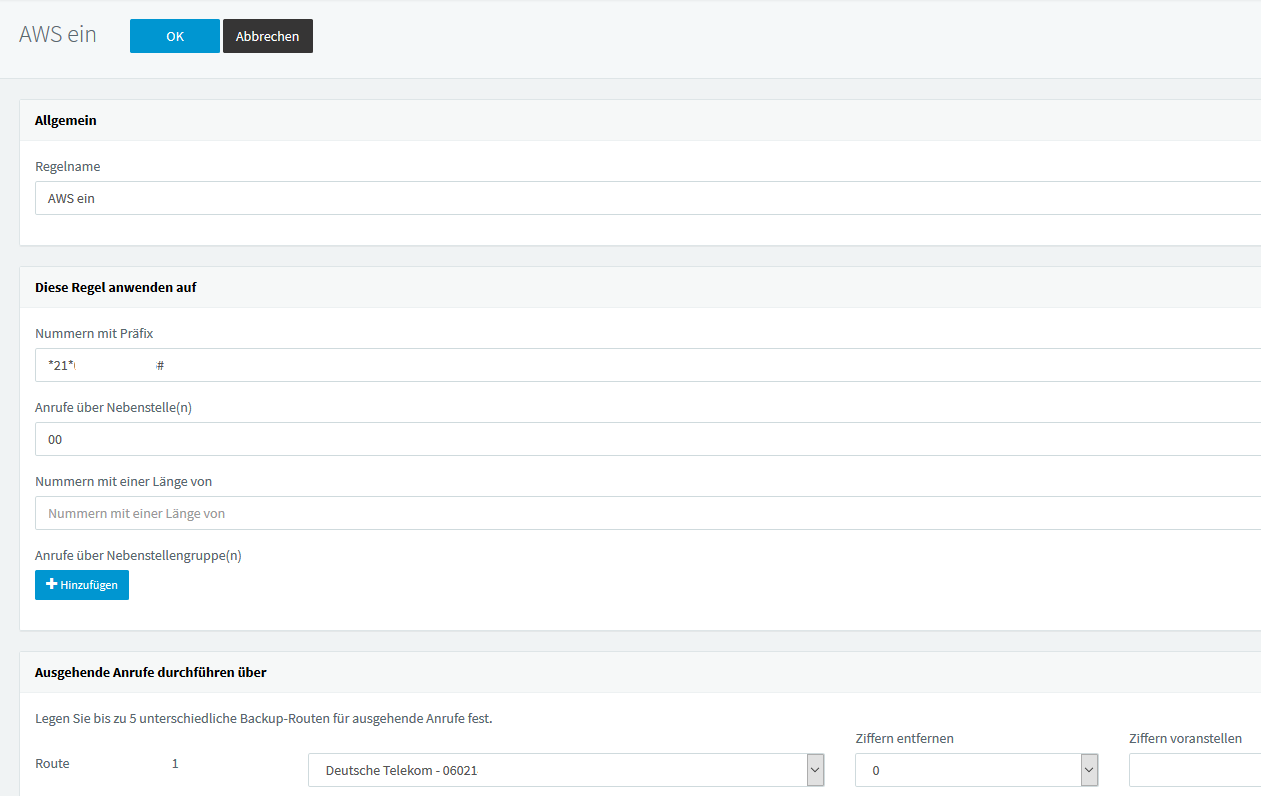Focus the Regelname text field
Screen dimensions: 1261x796
click(640, 198)
